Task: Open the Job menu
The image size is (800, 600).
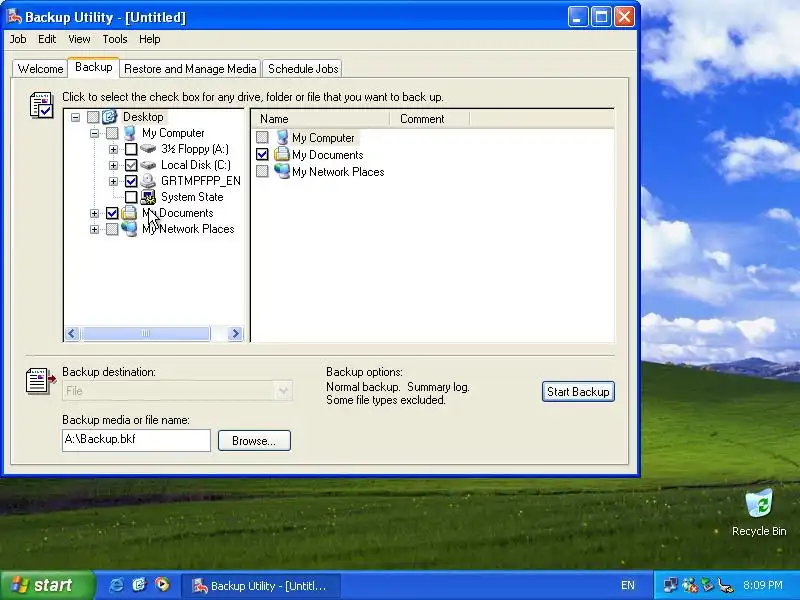Action: [x=18, y=39]
